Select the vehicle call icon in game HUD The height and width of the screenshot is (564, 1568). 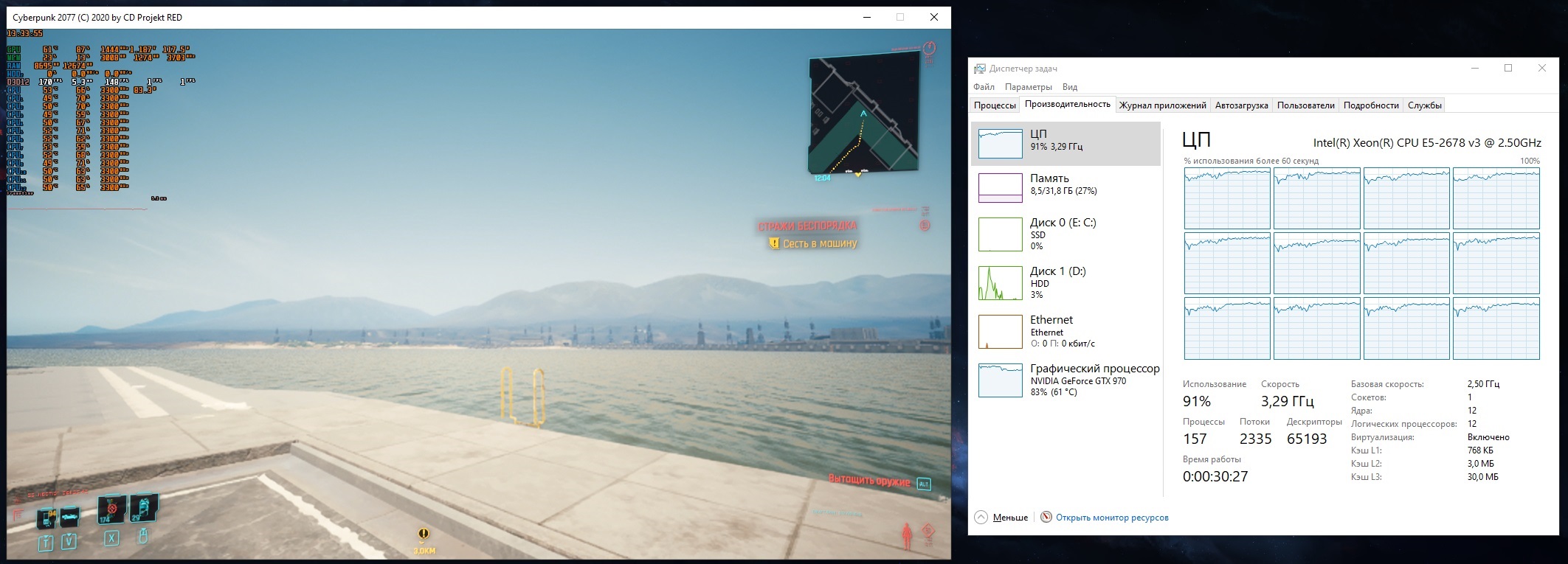(69, 518)
